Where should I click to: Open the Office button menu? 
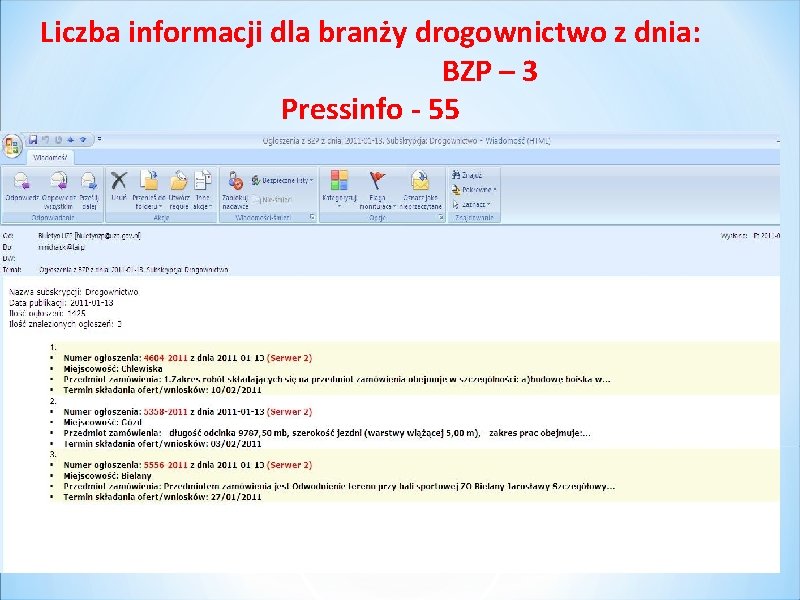[12, 145]
